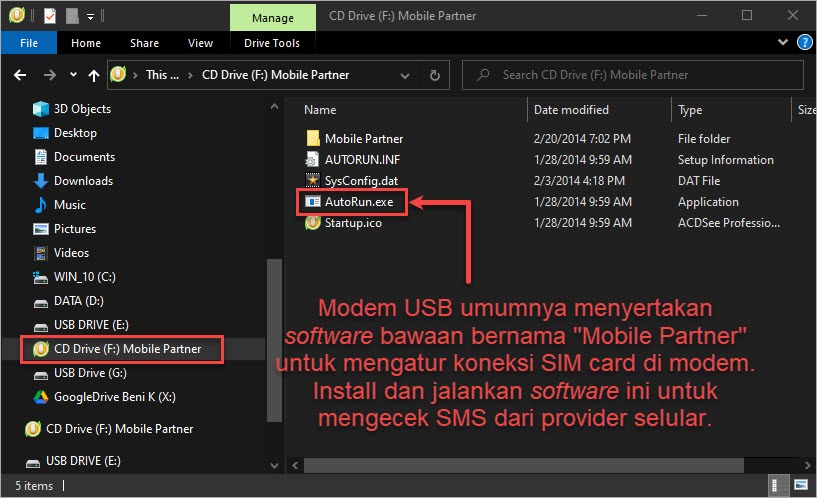Go forward with the Forward arrow
Screen dimensions: 817x498
(50, 76)
